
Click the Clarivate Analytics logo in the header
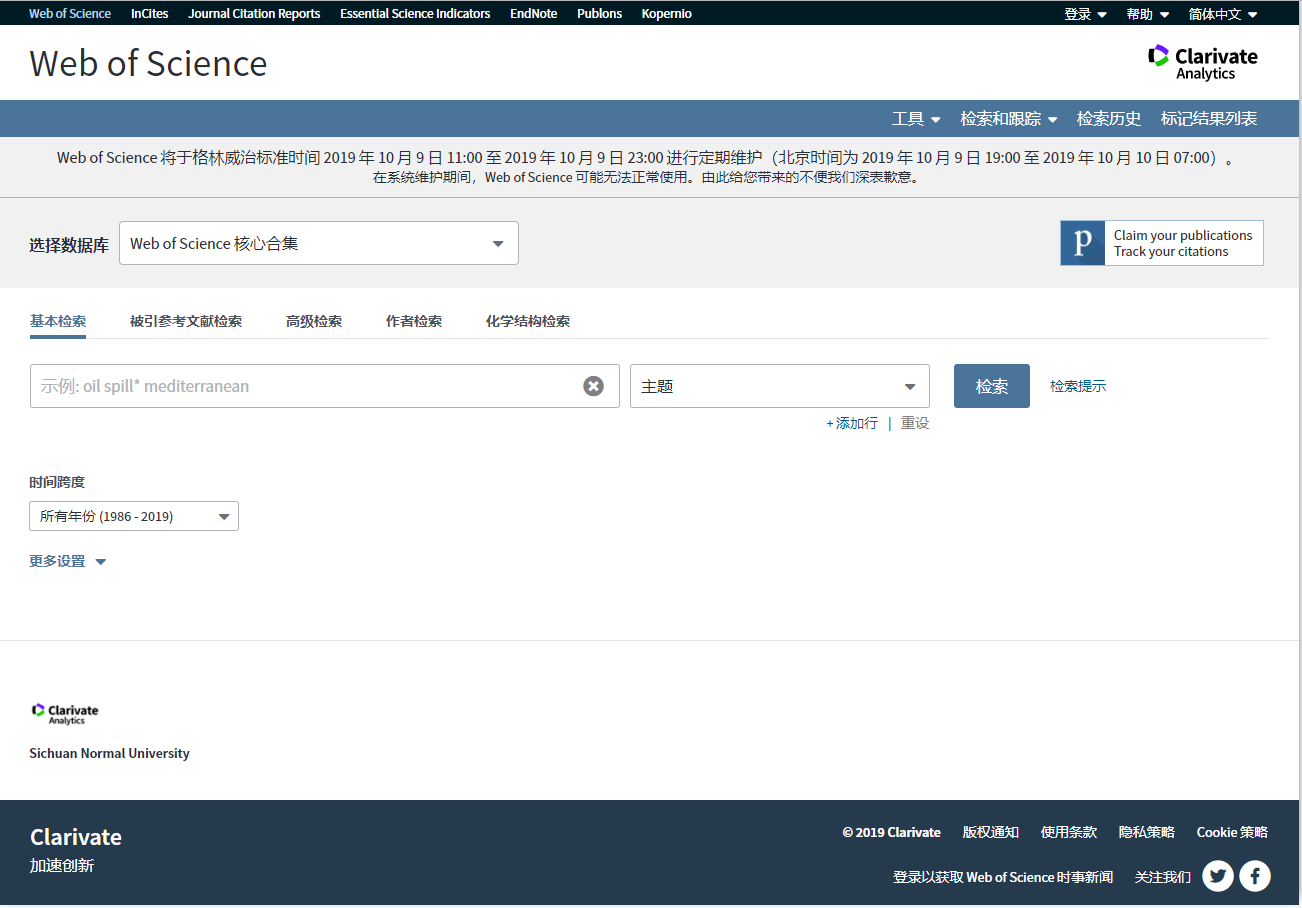click(1202, 62)
